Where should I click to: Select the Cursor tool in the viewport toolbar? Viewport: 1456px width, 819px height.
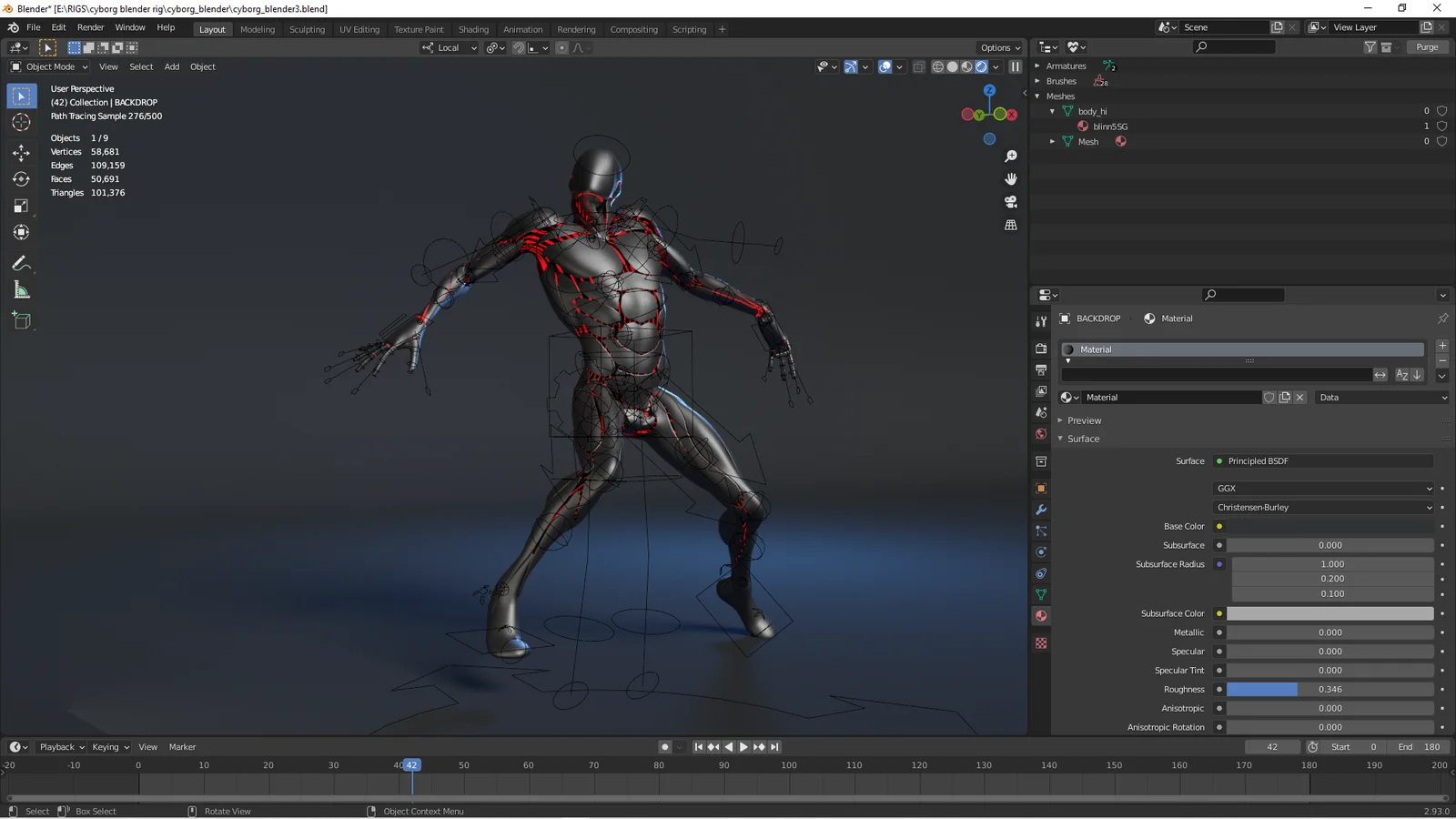click(21, 122)
